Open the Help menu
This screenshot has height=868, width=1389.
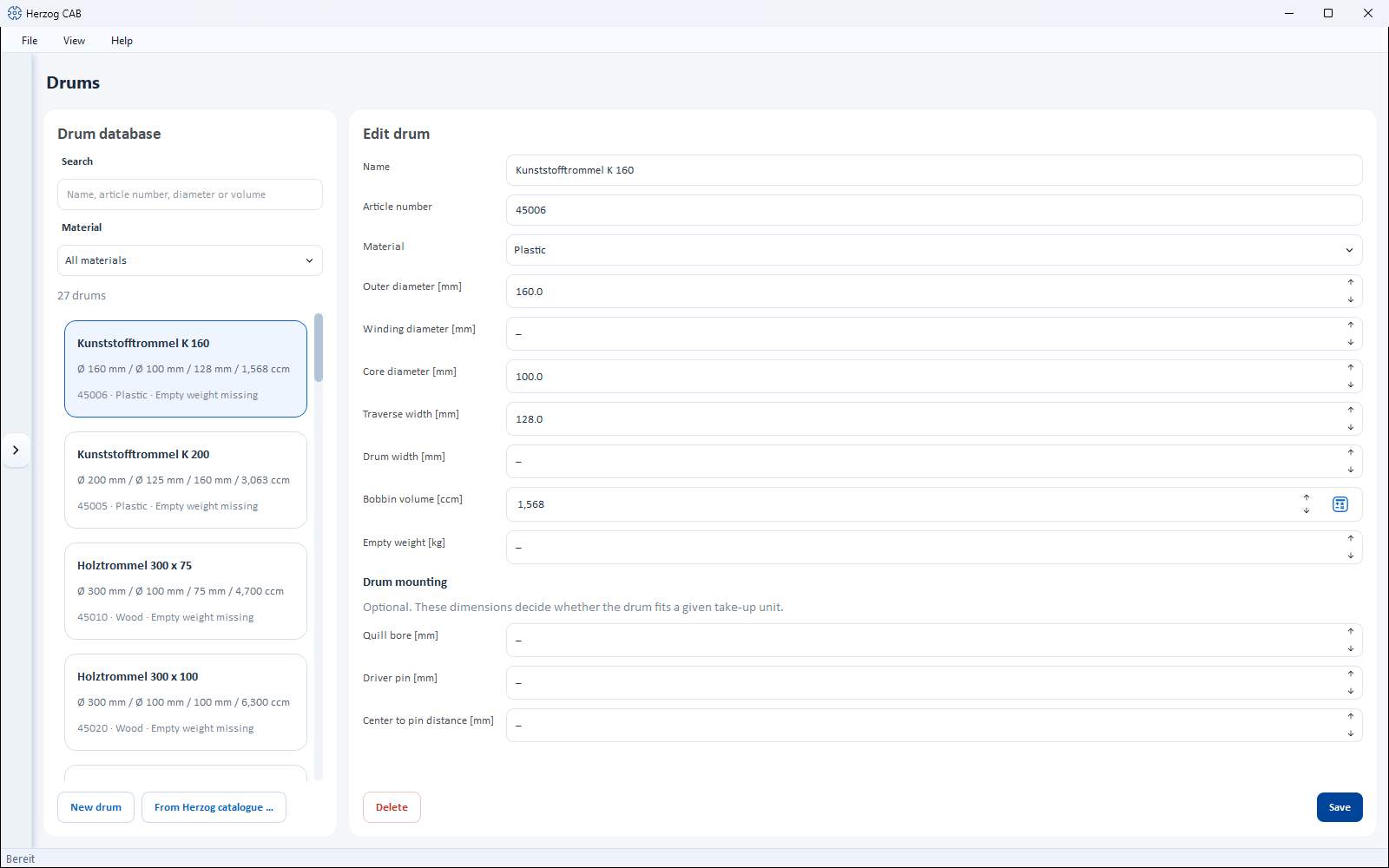pyautogui.click(x=122, y=41)
